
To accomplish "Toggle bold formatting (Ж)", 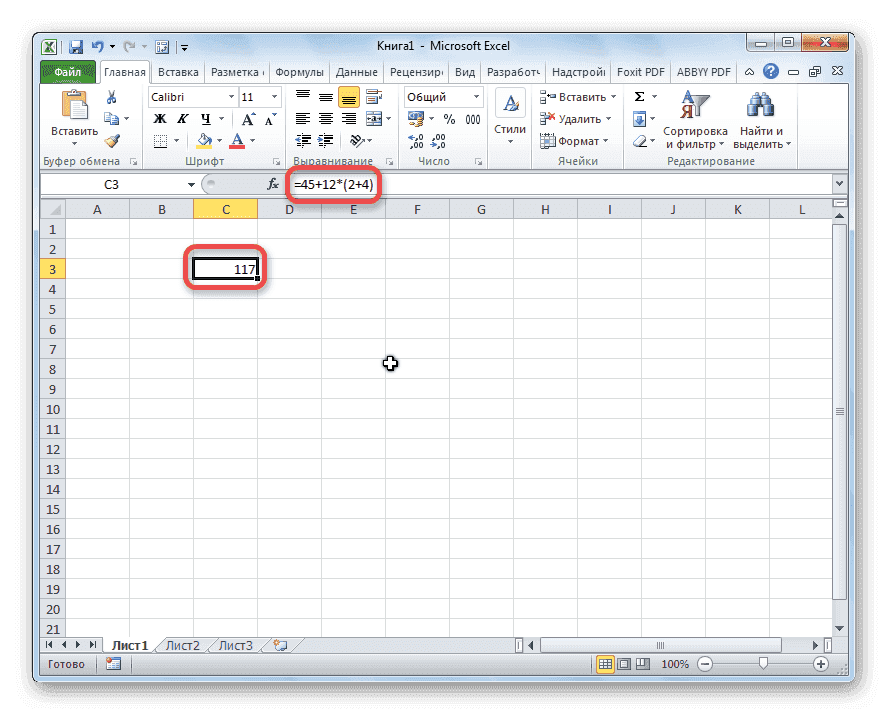I will pyautogui.click(x=160, y=118).
